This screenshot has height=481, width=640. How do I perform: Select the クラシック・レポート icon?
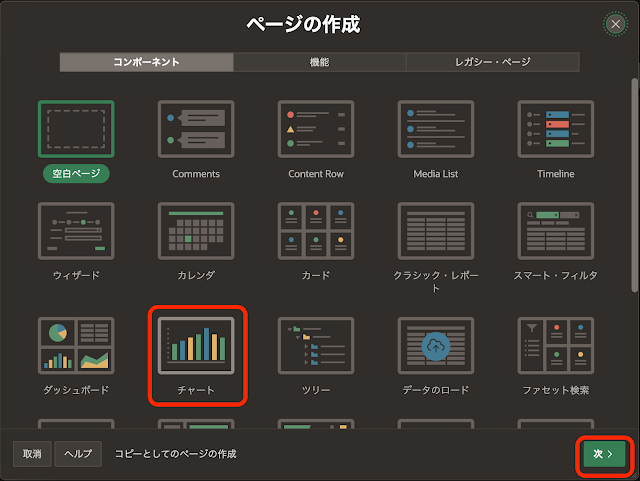click(x=436, y=231)
